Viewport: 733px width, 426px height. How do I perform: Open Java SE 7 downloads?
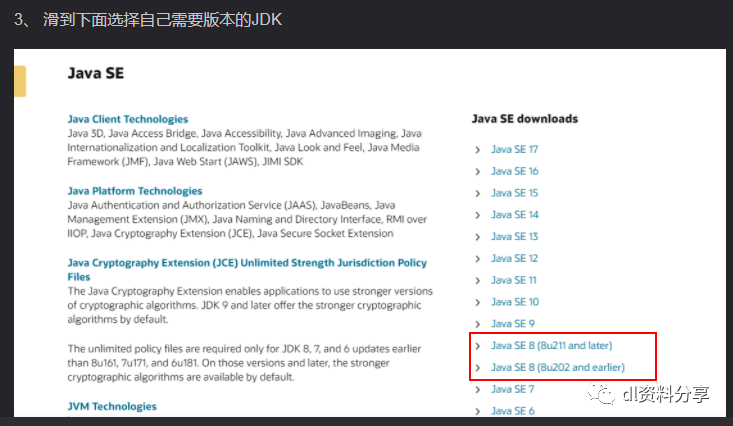point(512,389)
